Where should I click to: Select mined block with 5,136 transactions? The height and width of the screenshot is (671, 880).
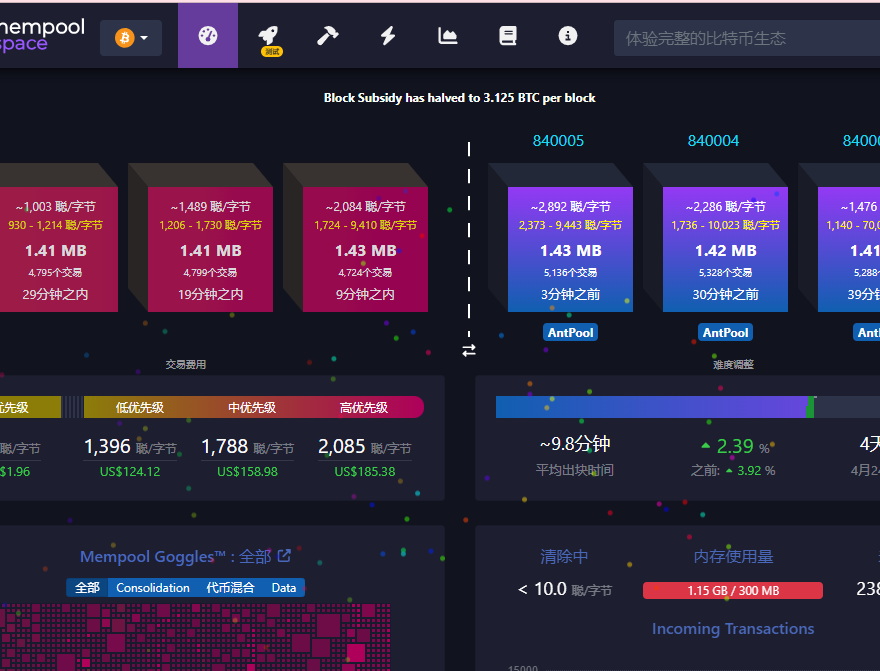point(570,249)
